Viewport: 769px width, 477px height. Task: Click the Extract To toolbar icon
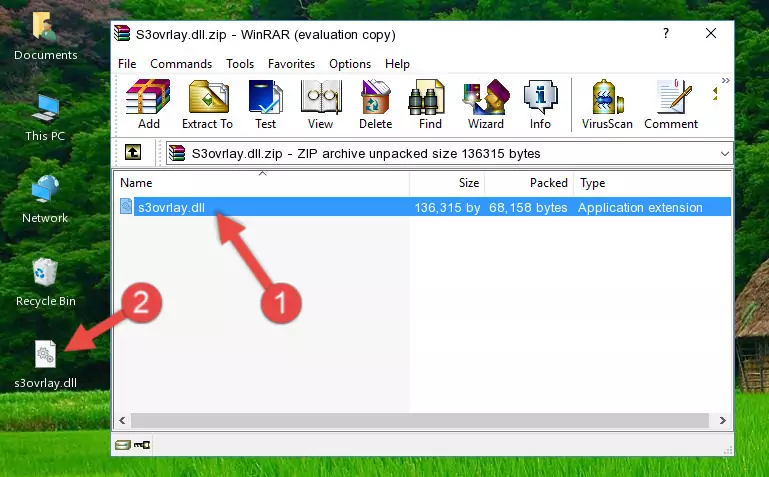click(x=208, y=104)
